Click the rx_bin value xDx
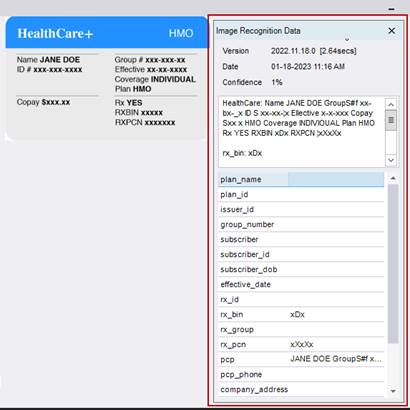410x410 pixels. (x=297, y=314)
